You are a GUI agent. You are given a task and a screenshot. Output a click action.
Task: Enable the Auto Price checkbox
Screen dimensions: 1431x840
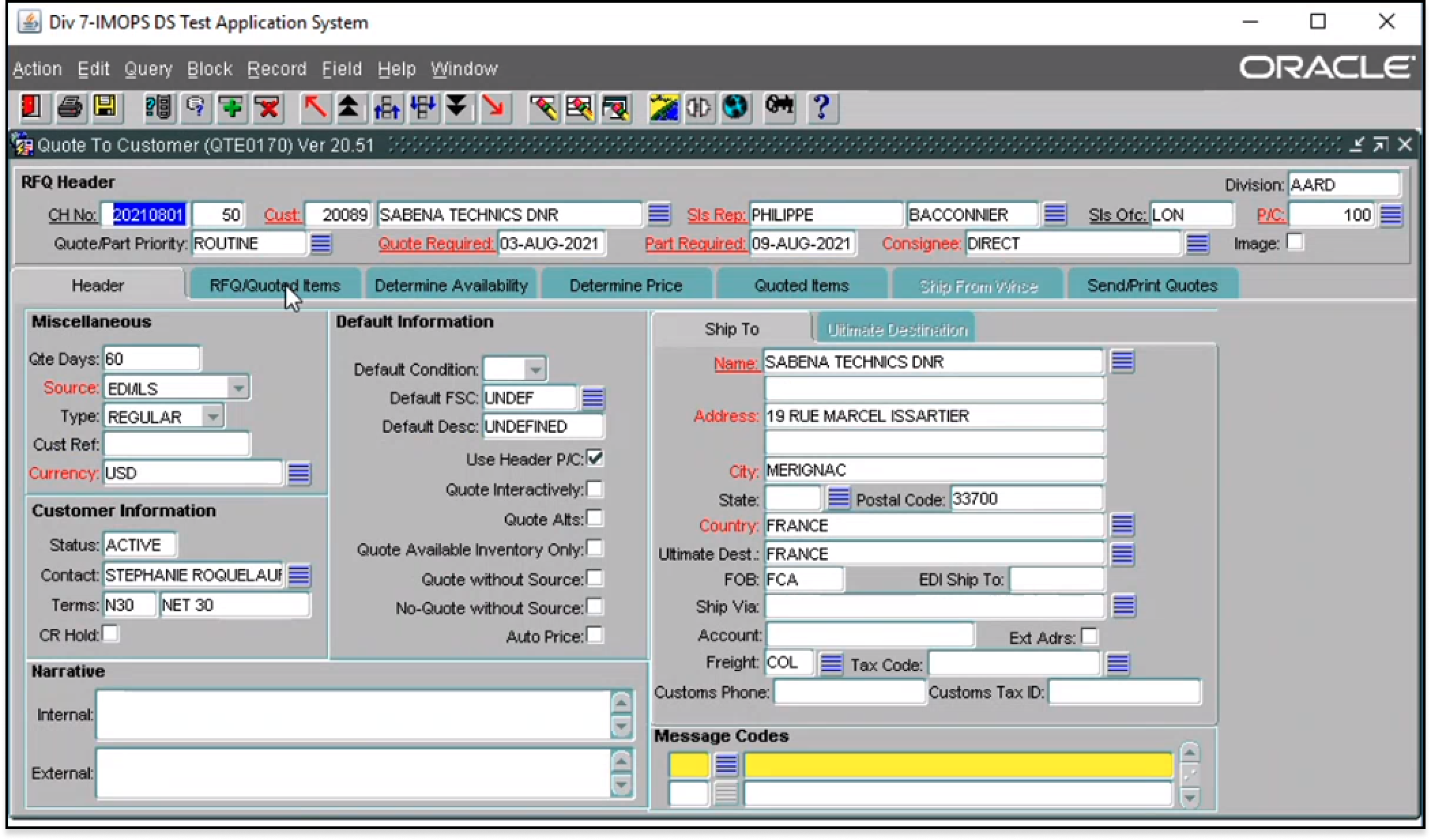click(595, 635)
